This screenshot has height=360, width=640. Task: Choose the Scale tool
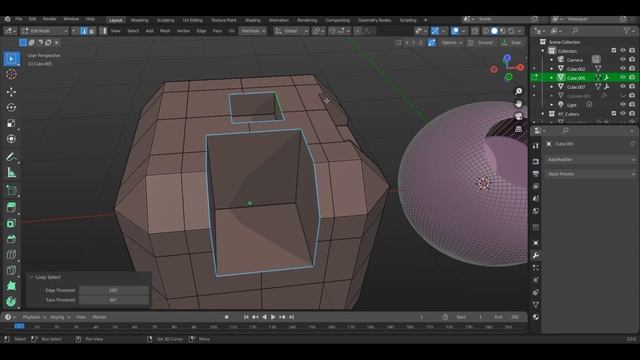tap(11, 123)
